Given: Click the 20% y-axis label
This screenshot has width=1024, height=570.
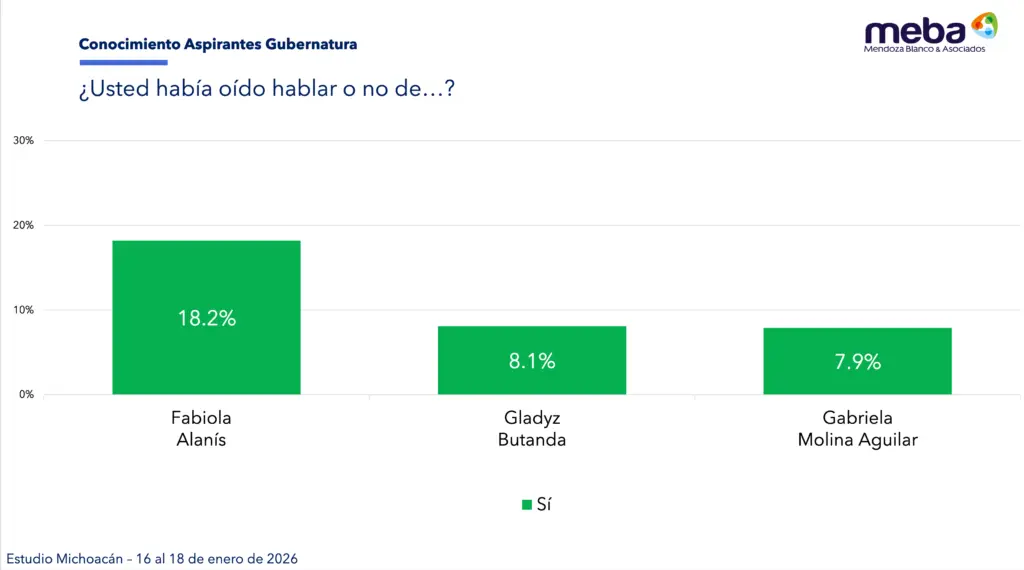Looking at the screenshot, I should point(23,226).
